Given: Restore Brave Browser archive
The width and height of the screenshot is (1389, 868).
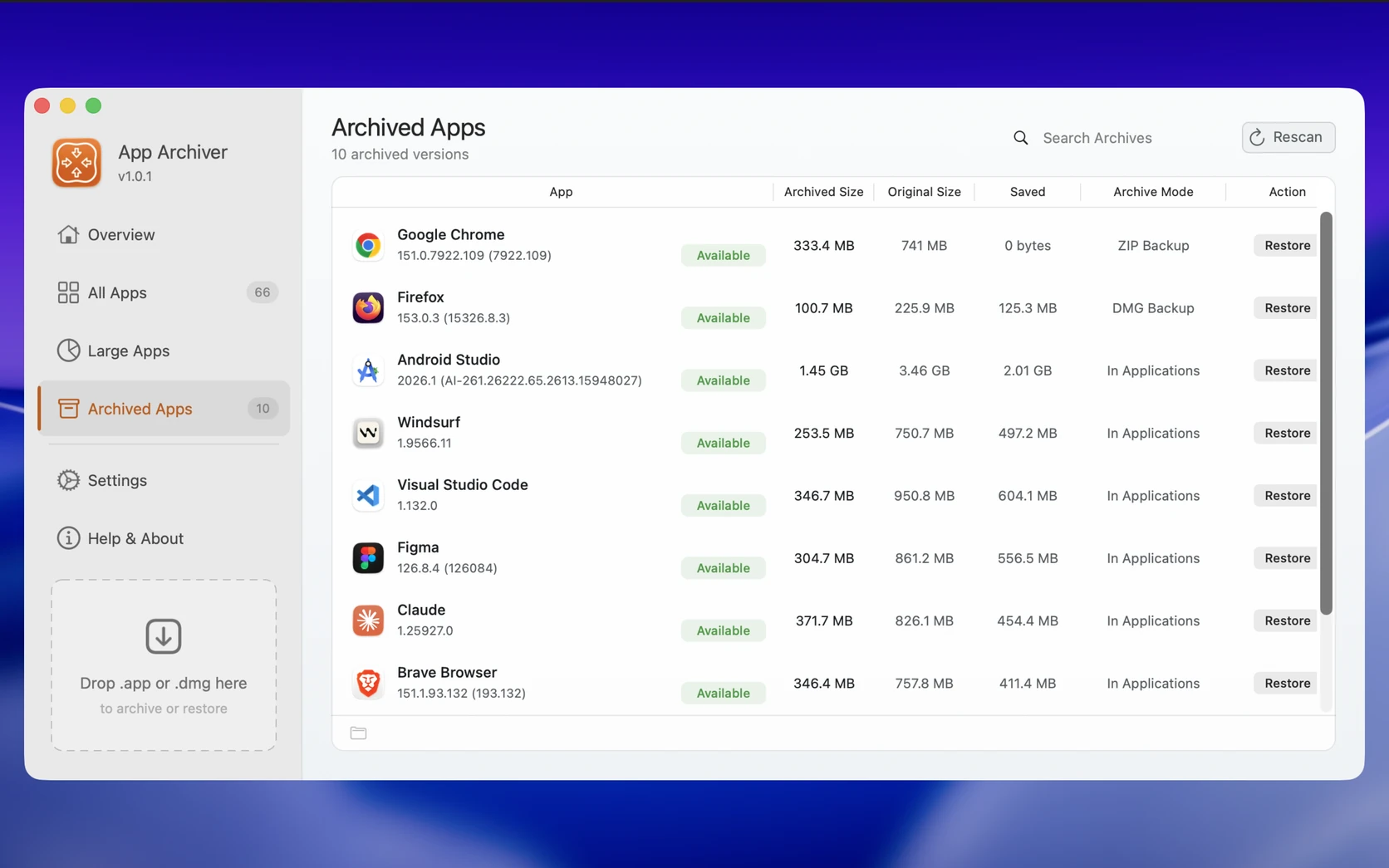Looking at the screenshot, I should (x=1287, y=683).
